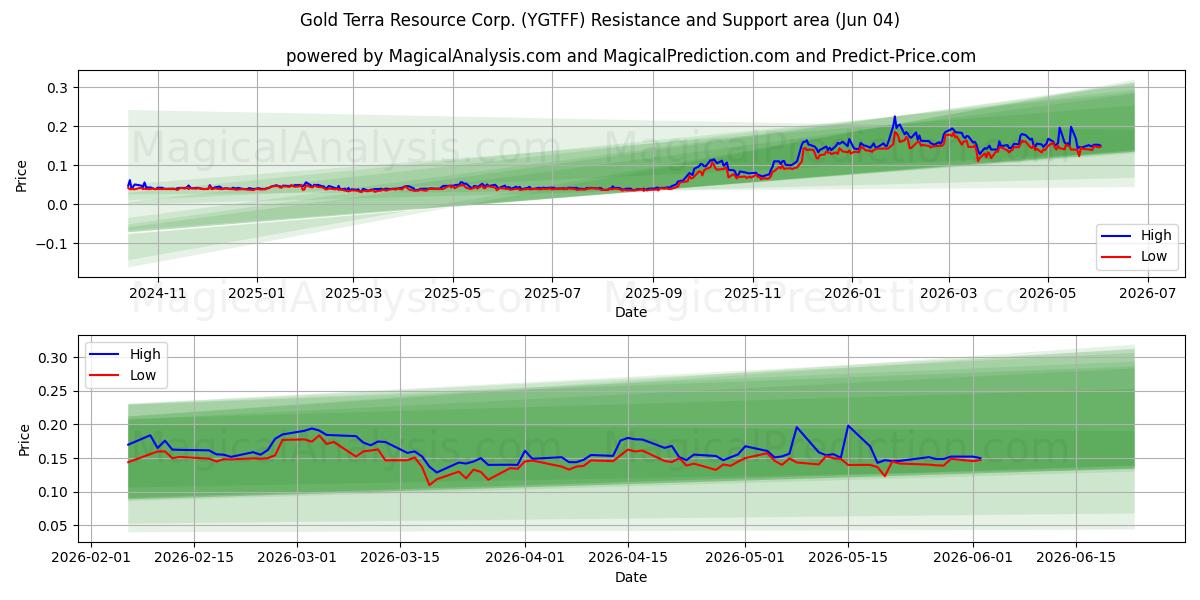Click the '2025-11' date tick
Screen dimensions: 1200x600
click(x=753, y=293)
